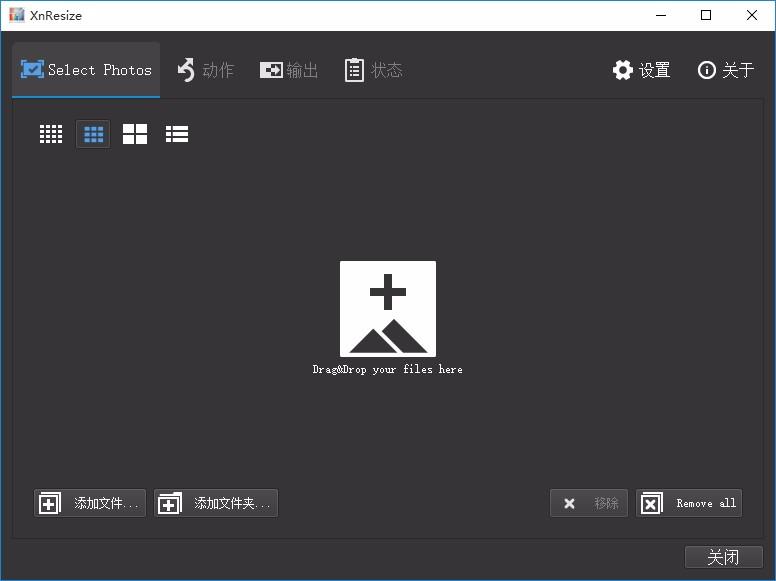Go to the 动作 tab
Screen dimensions: 776x581
tap(205, 70)
